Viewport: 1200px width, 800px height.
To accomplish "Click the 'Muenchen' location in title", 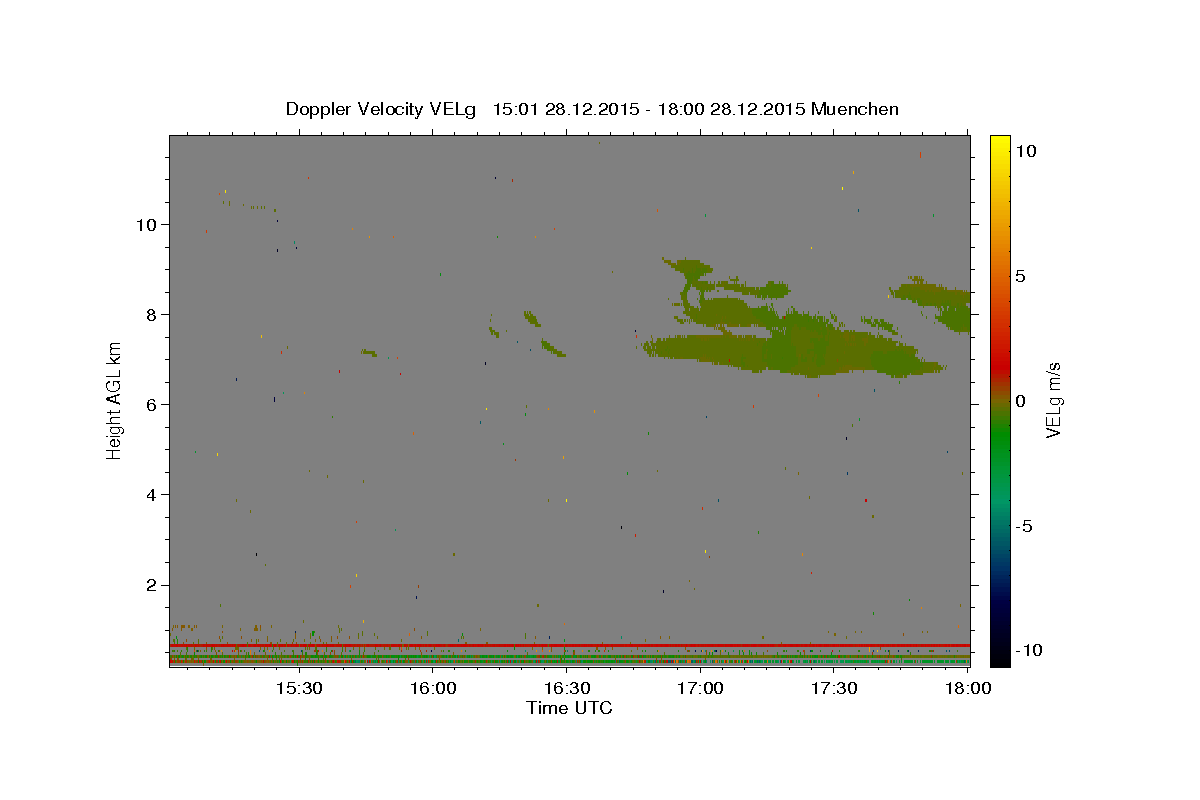I will [x=855, y=109].
